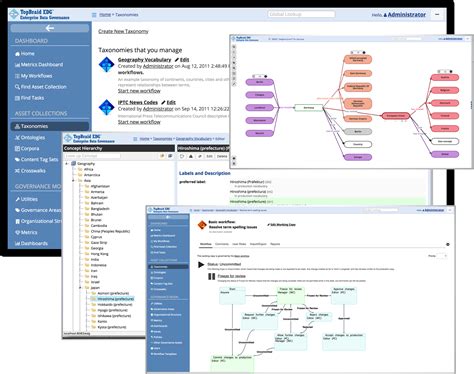Start new workflow for Geography Vocabulary
Image resolution: width=474 pixels, height=374 pixels.
click(x=139, y=91)
